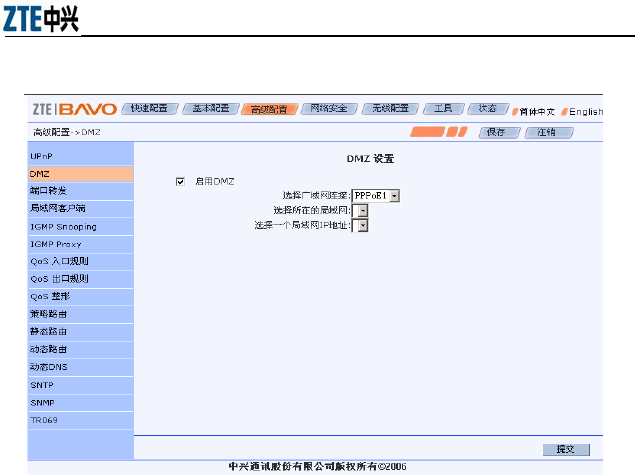Submit the form with 提交
635x475 pixels.
click(x=566, y=449)
